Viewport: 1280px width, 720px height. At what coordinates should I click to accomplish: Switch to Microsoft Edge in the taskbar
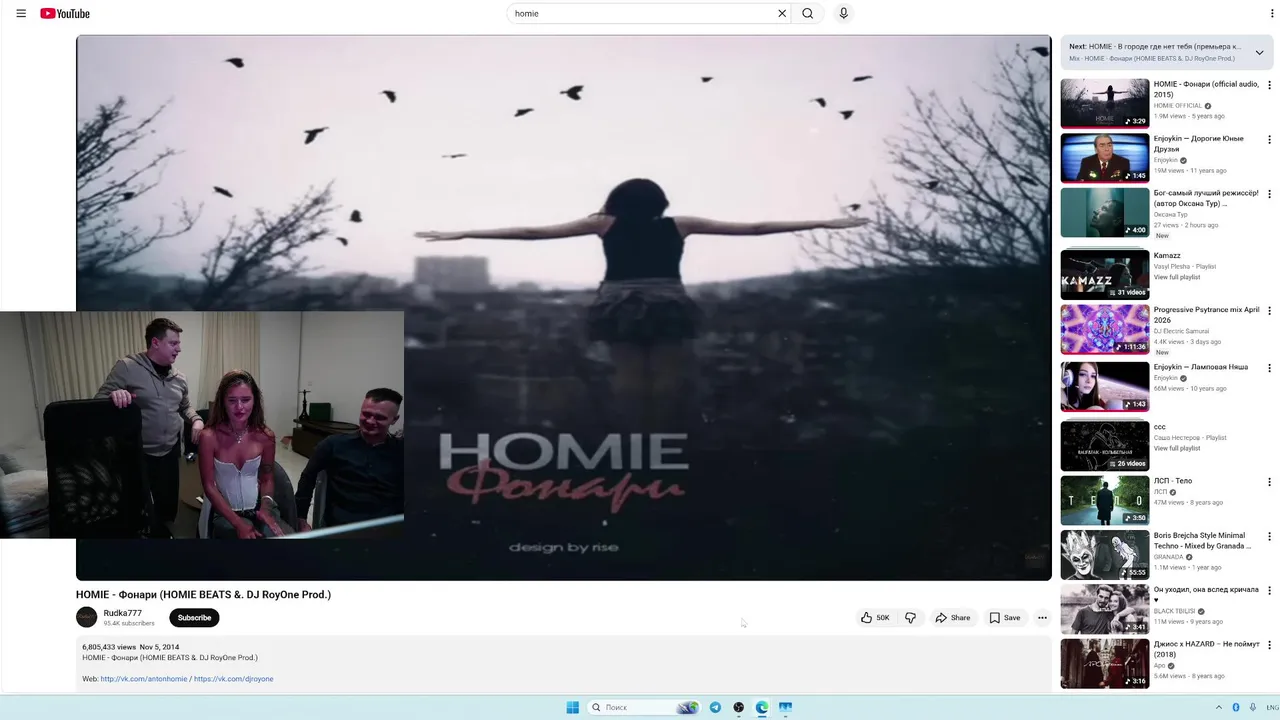coord(762,707)
